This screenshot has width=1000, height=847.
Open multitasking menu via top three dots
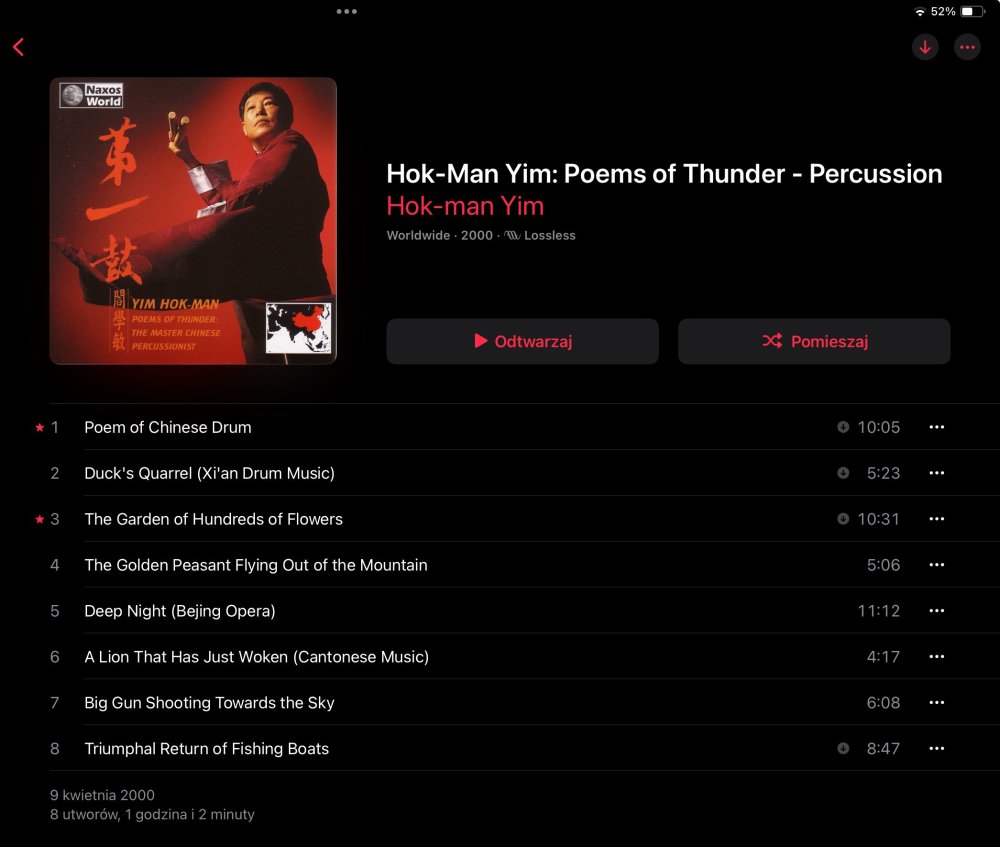click(346, 11)
